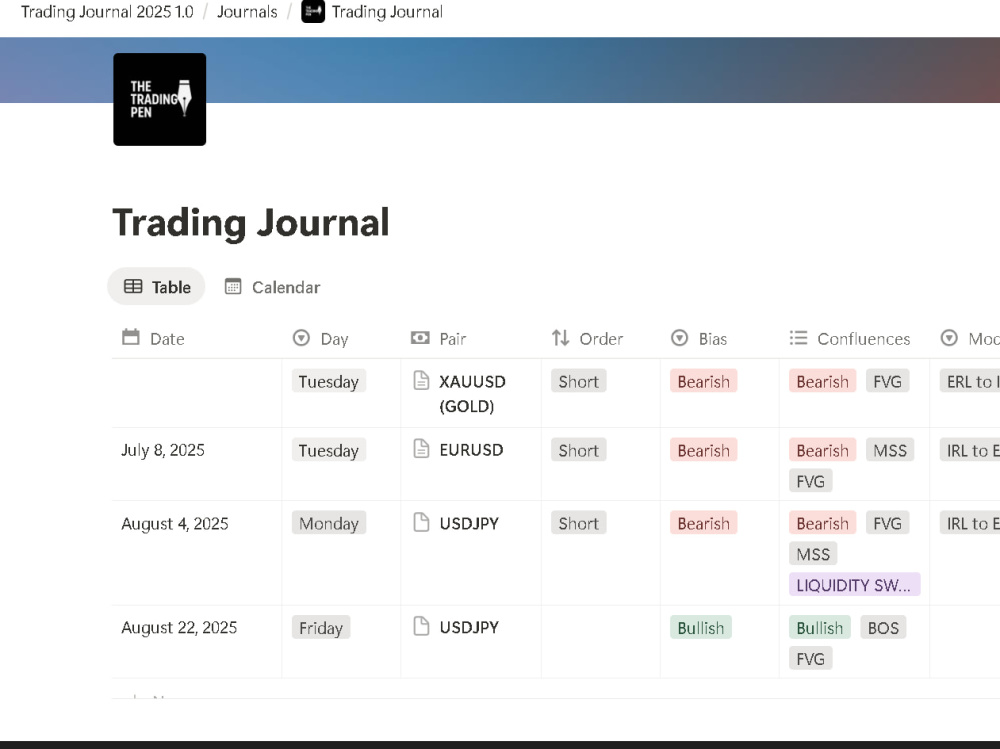Click the Calendar view icon
This screenshot has height=749, width=1000.
[x=233, y=286]
